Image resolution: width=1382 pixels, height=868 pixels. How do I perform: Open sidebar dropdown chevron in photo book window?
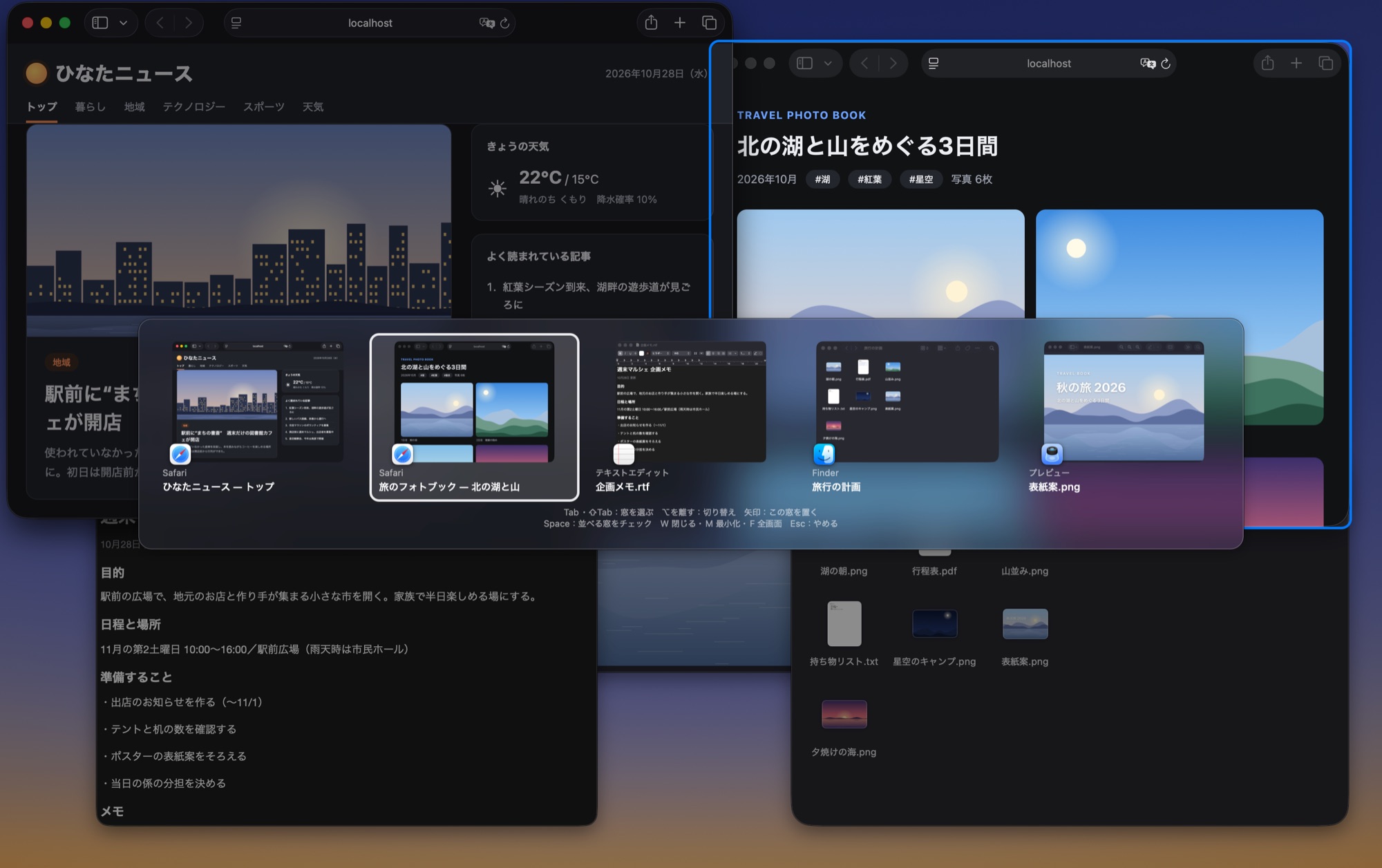828,64
